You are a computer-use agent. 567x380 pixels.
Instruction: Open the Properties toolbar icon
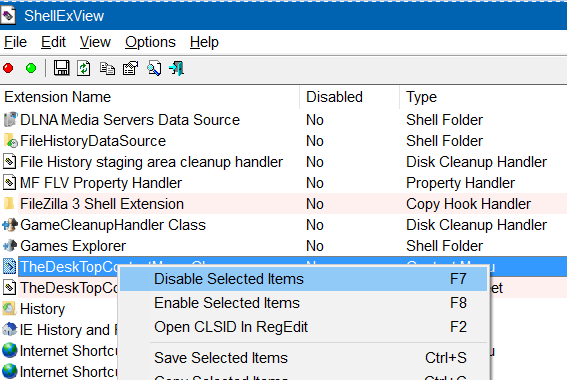click(131, 68)
